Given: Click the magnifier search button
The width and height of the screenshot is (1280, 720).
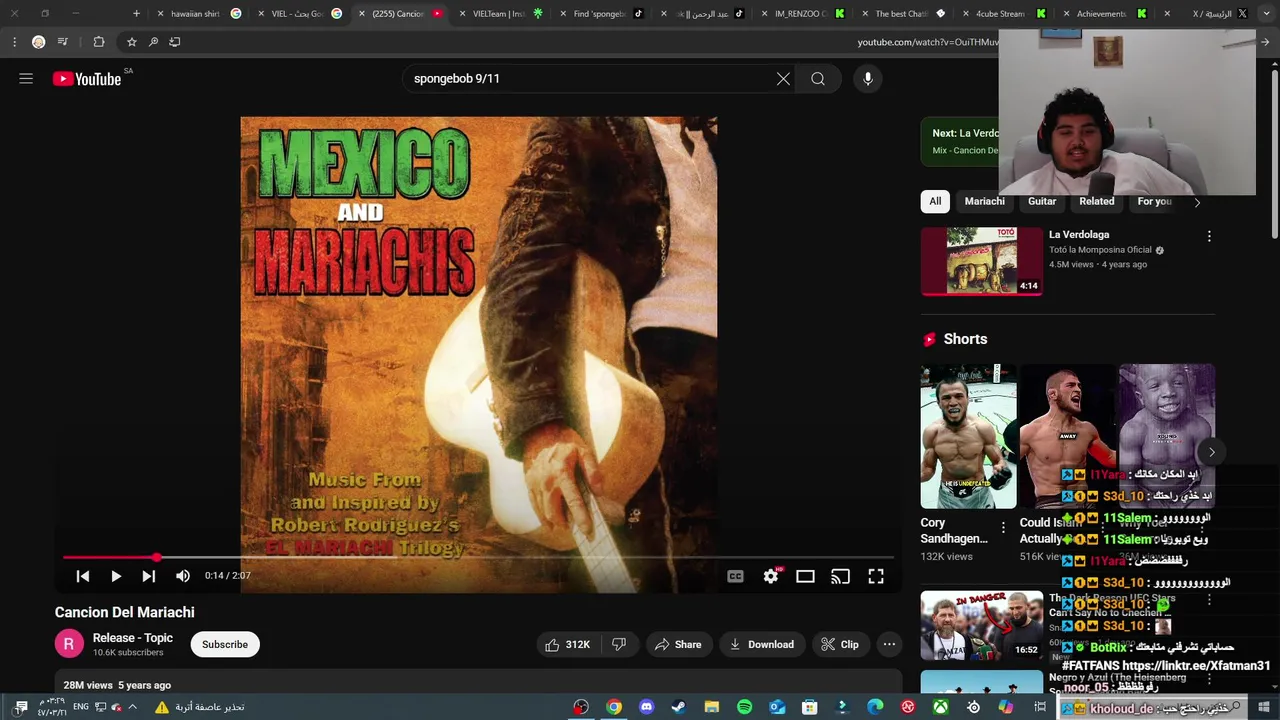Looking at the screenshot, I should pyautogui.click(x=818, y=78).
